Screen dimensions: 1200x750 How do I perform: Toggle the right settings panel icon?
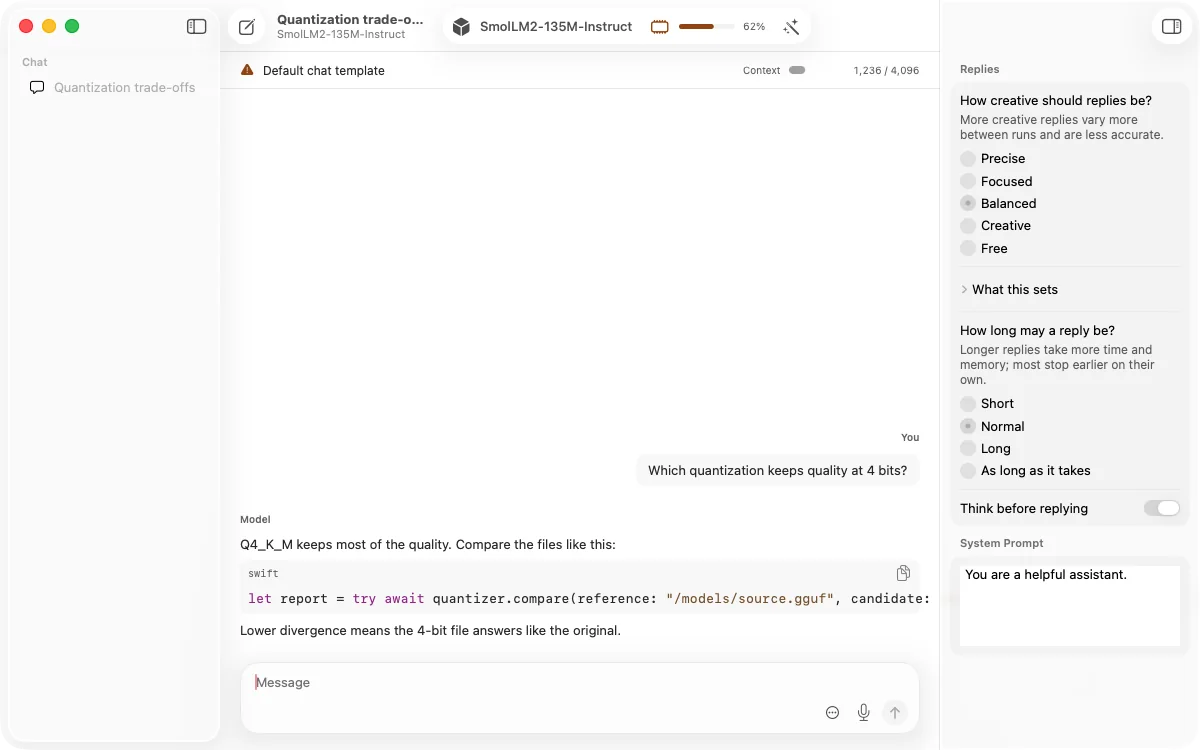pyautogui.click(x=1172, y=27)
